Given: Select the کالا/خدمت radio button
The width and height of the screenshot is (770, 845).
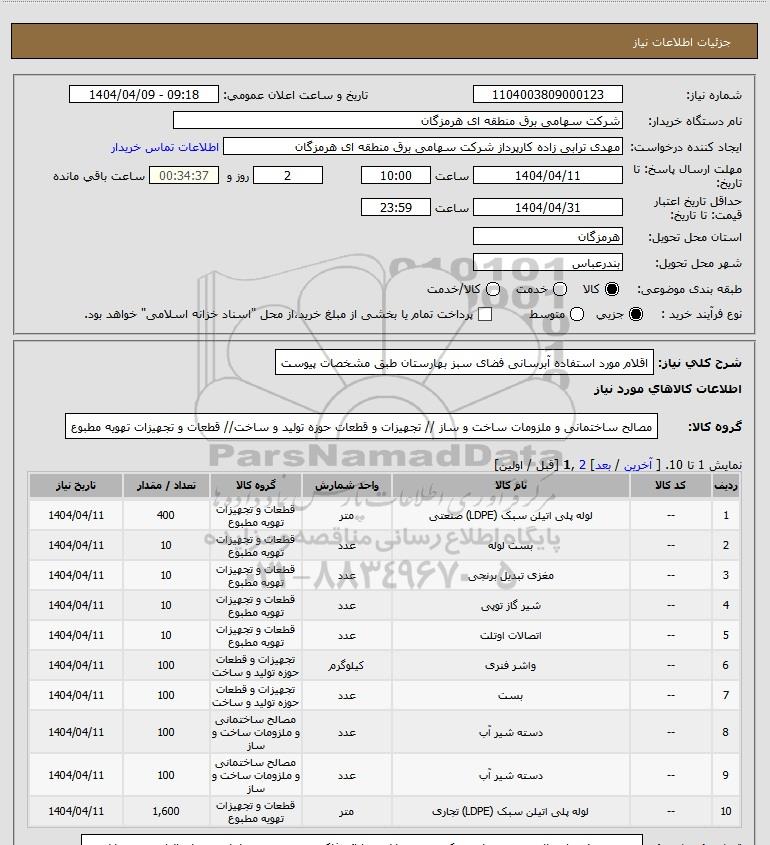Looking at the screenshot, I should [492, 289].
